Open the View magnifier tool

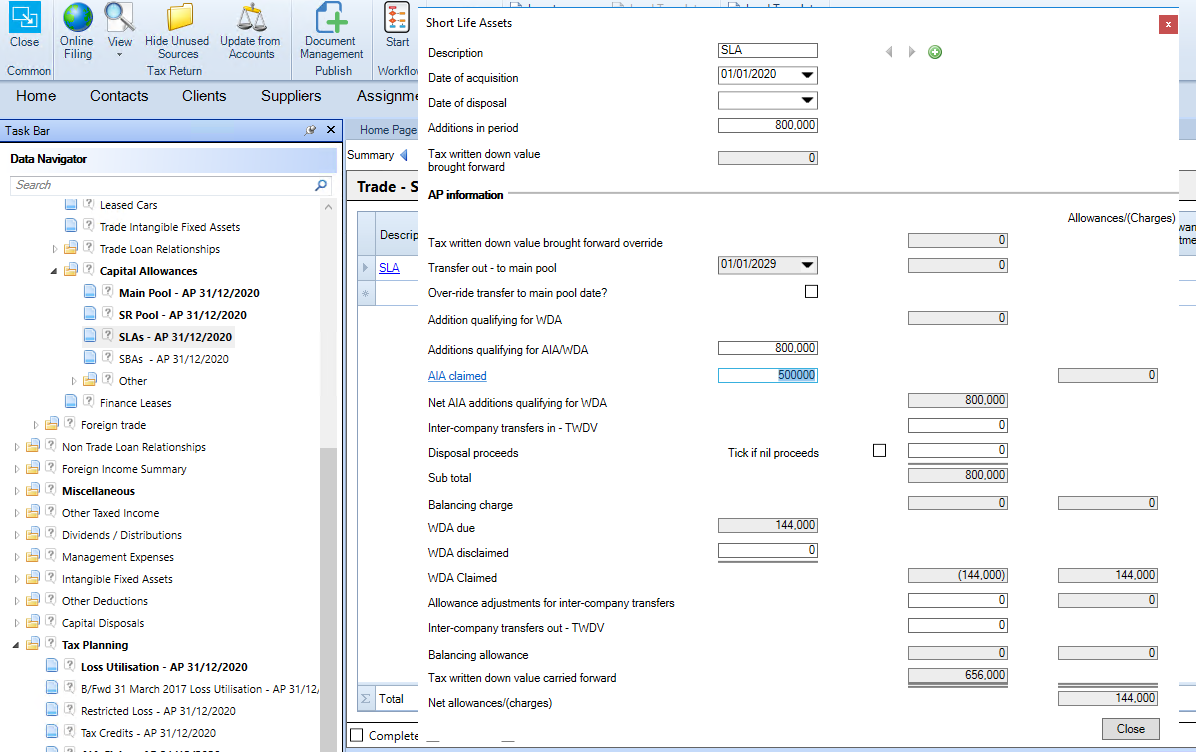pyautogui.click(x=119, y=18)
